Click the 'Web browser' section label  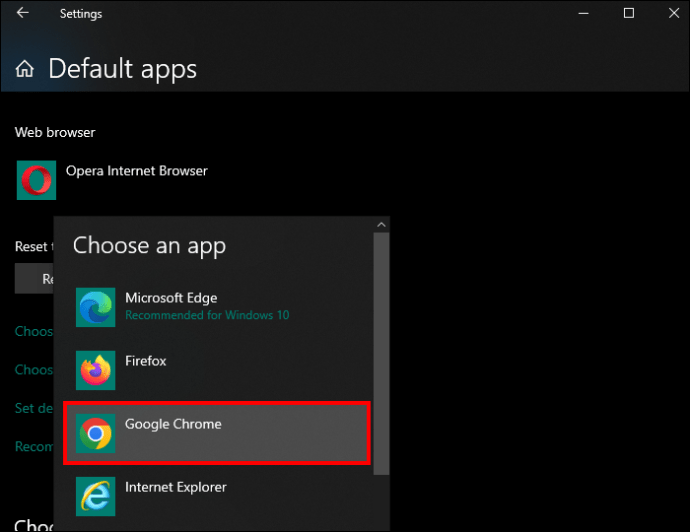tap(55, 132)
